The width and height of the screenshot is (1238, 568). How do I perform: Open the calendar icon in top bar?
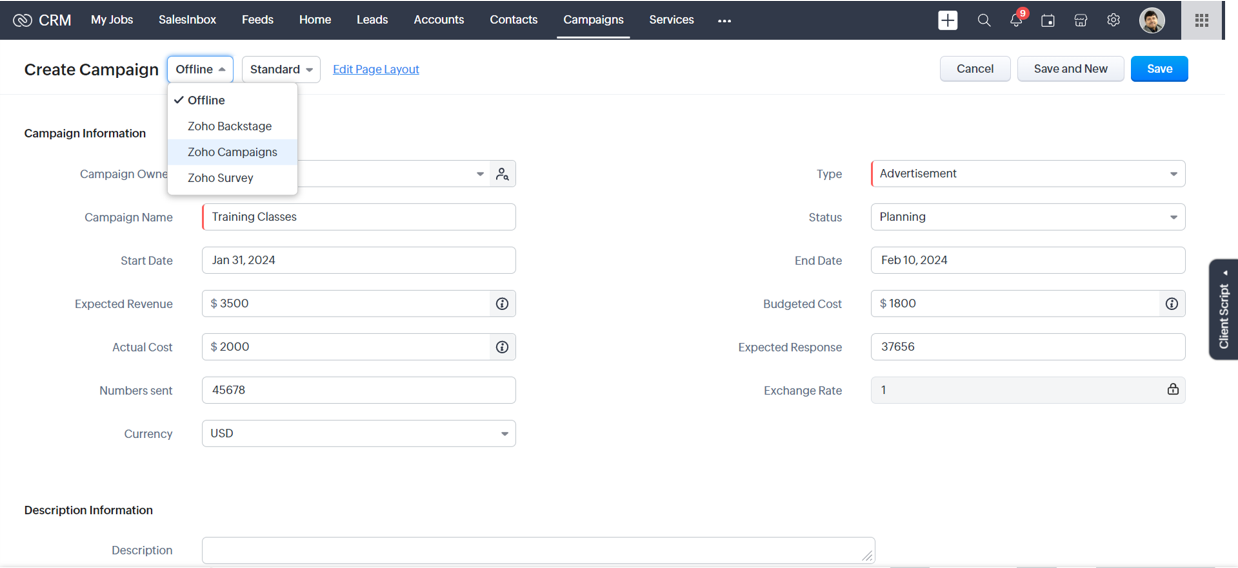coord(1048,20)
